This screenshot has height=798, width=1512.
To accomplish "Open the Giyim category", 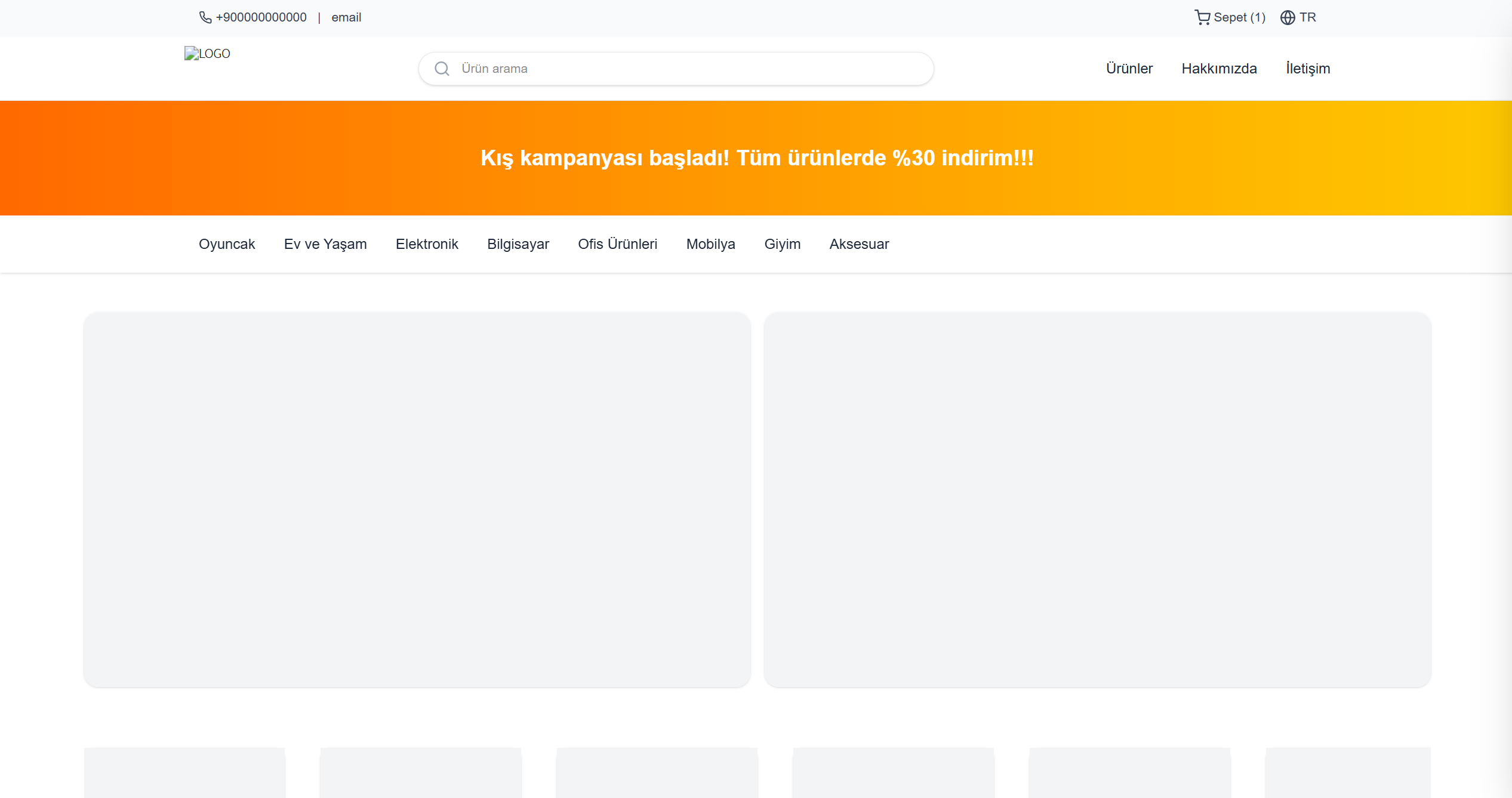I will [783, 244].
